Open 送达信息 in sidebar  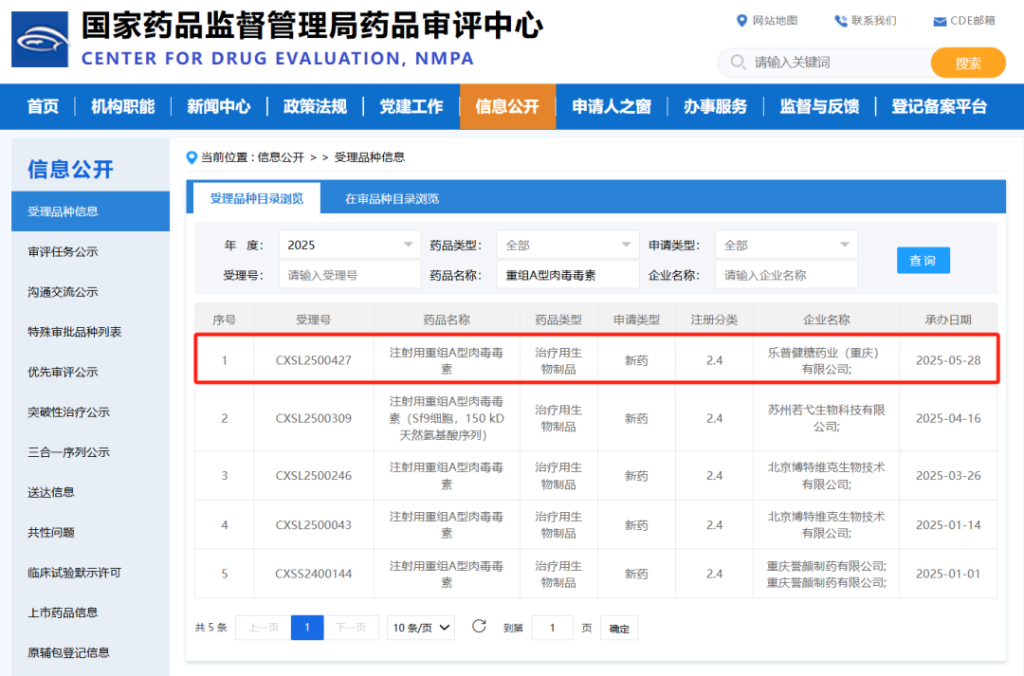point(51,492)
